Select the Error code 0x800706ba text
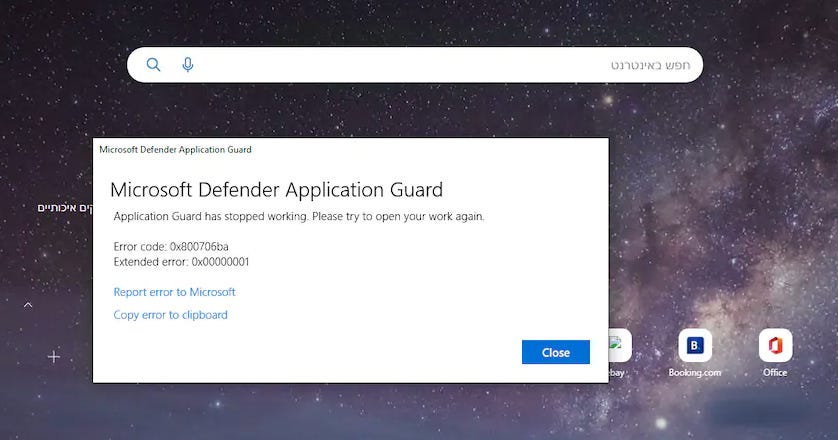This screenshot has width=838, height=440. (x=171, y=246)
